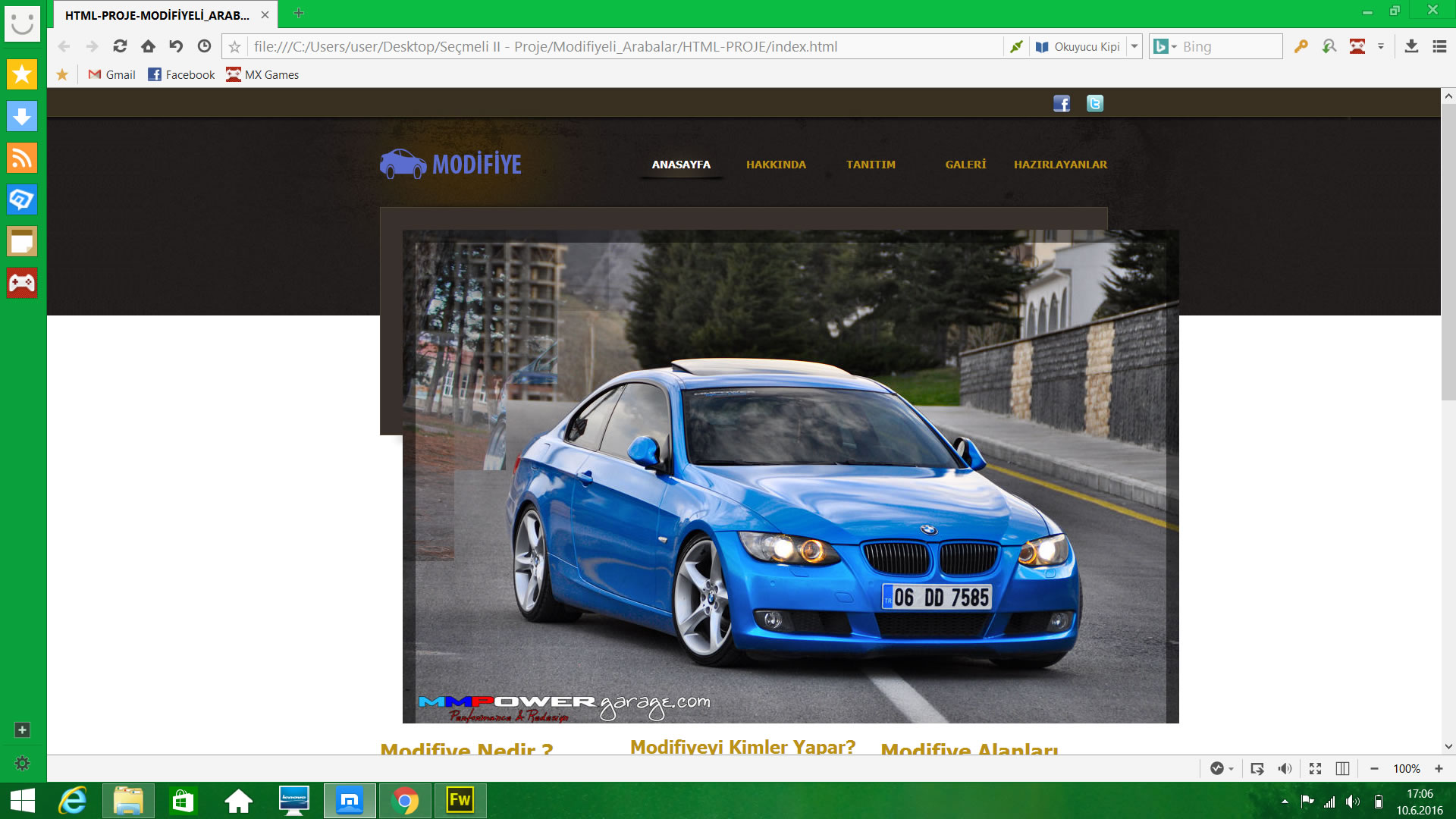
Task: Toggle Okuyucu Kipi reader mode
Action: (1078, 46)
